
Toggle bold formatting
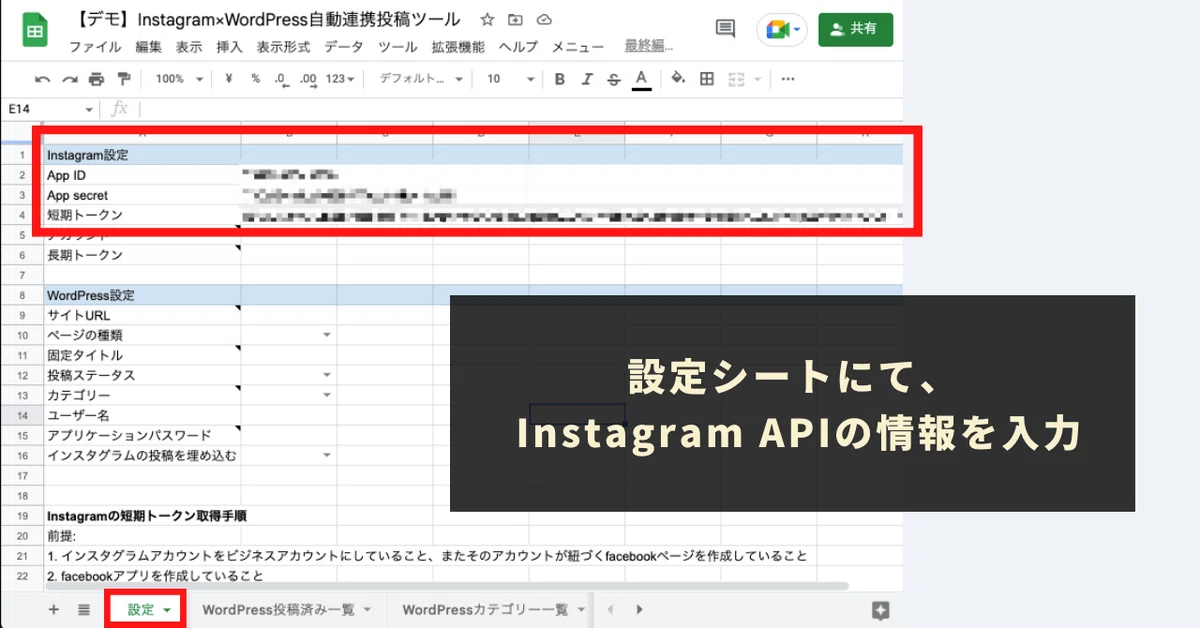click(x=560, y=79)
